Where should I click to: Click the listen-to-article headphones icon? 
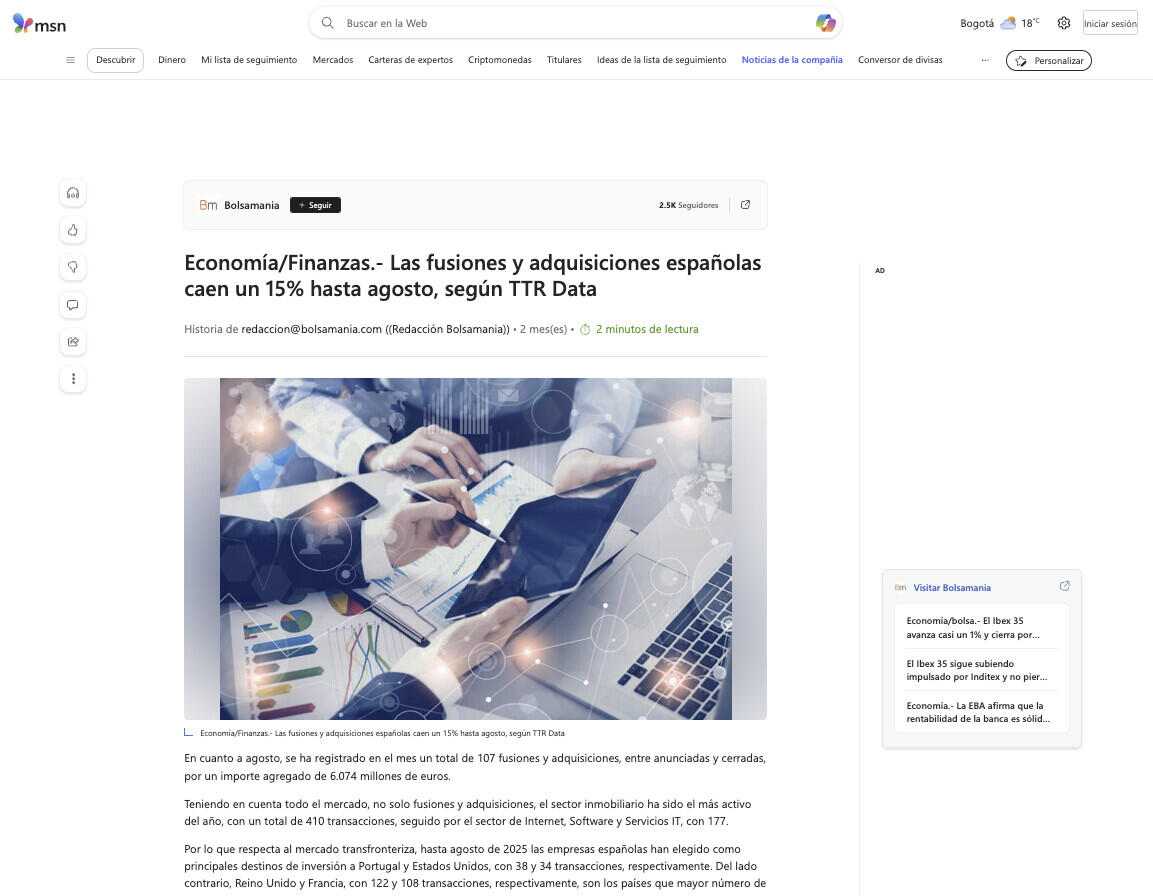click(x=73, y=193)
